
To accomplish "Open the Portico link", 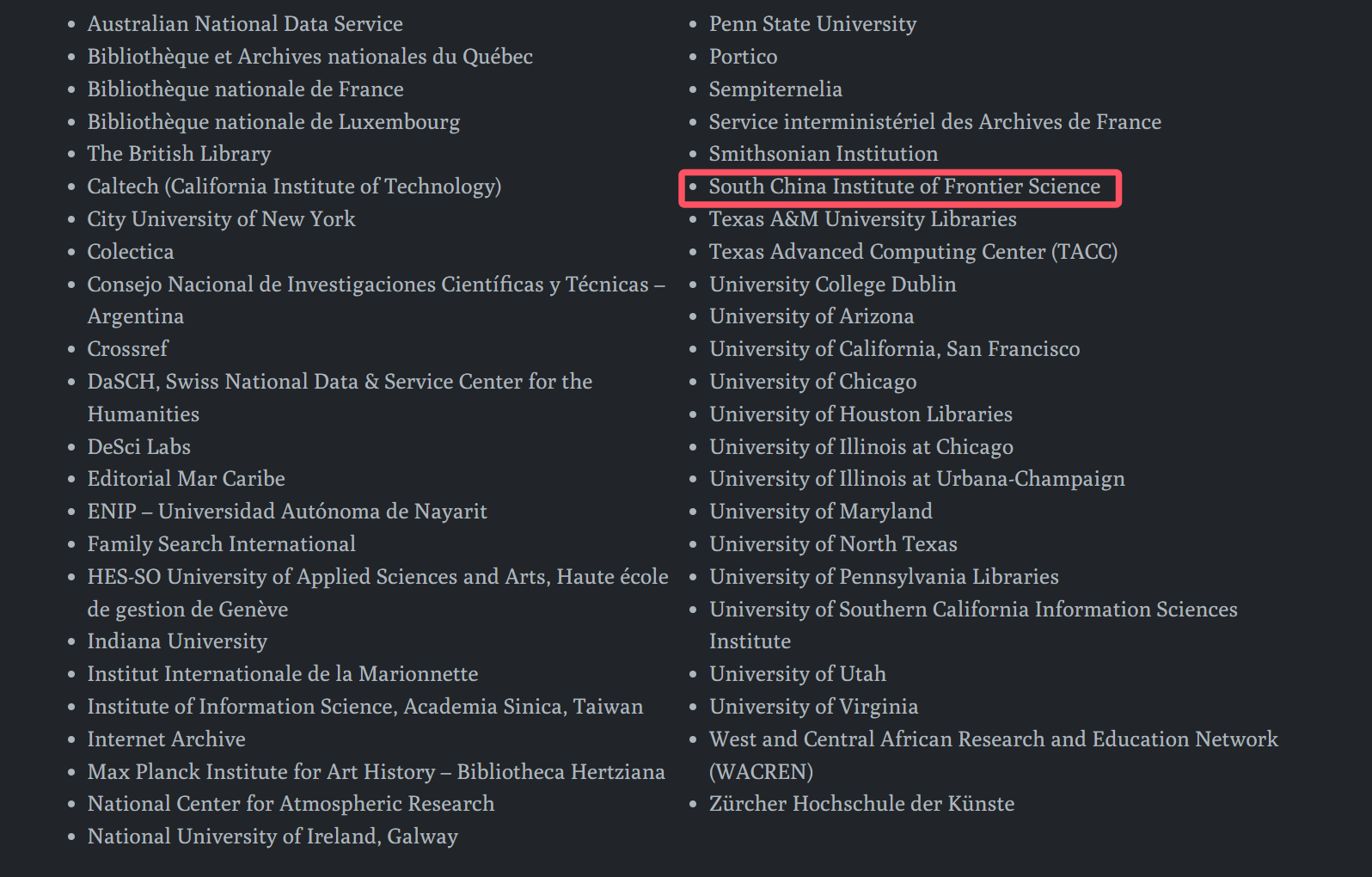I will click(743, 57).
